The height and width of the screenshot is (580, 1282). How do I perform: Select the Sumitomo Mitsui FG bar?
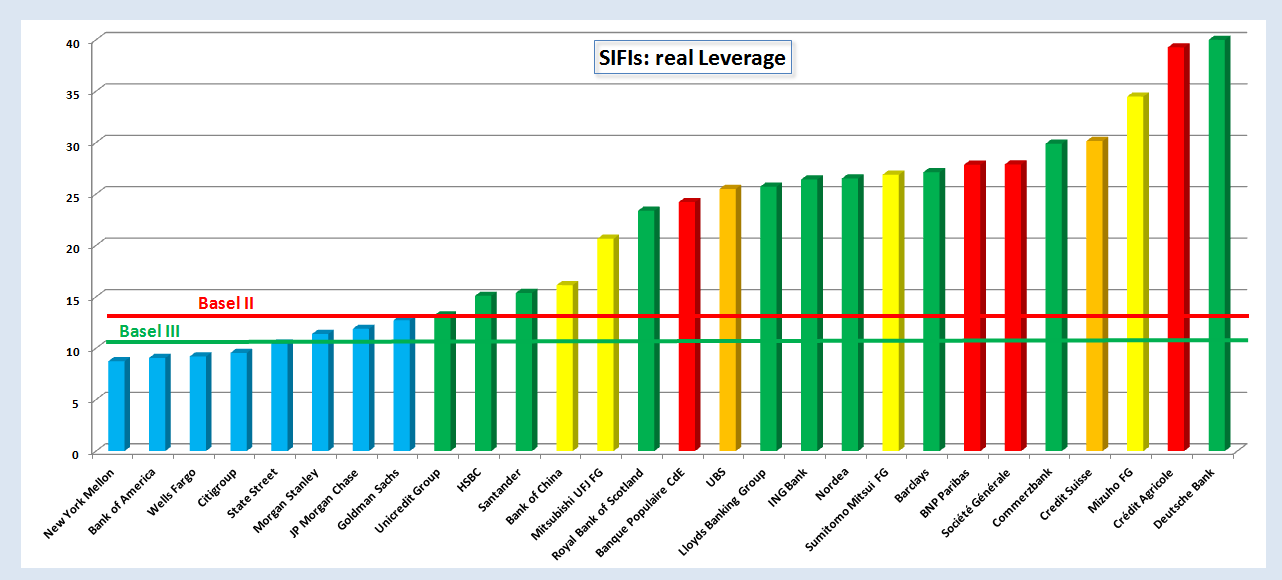(x=892, y=311)
